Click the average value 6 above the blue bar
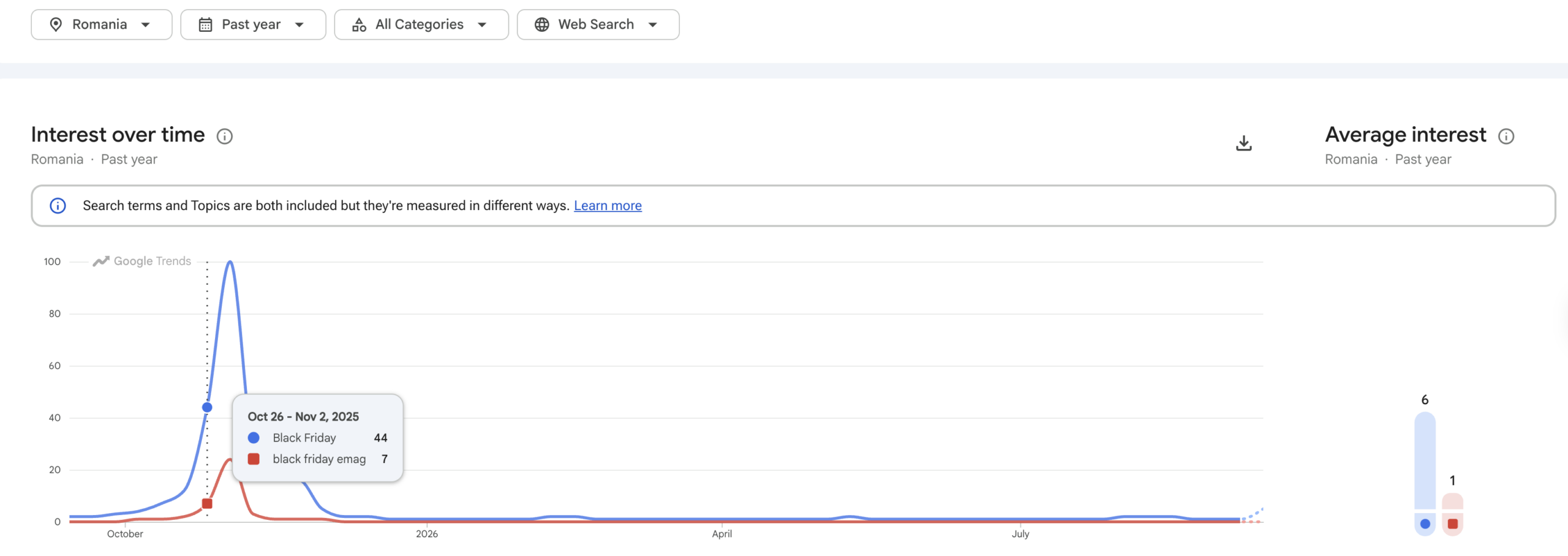 (x=1425, y=400)
